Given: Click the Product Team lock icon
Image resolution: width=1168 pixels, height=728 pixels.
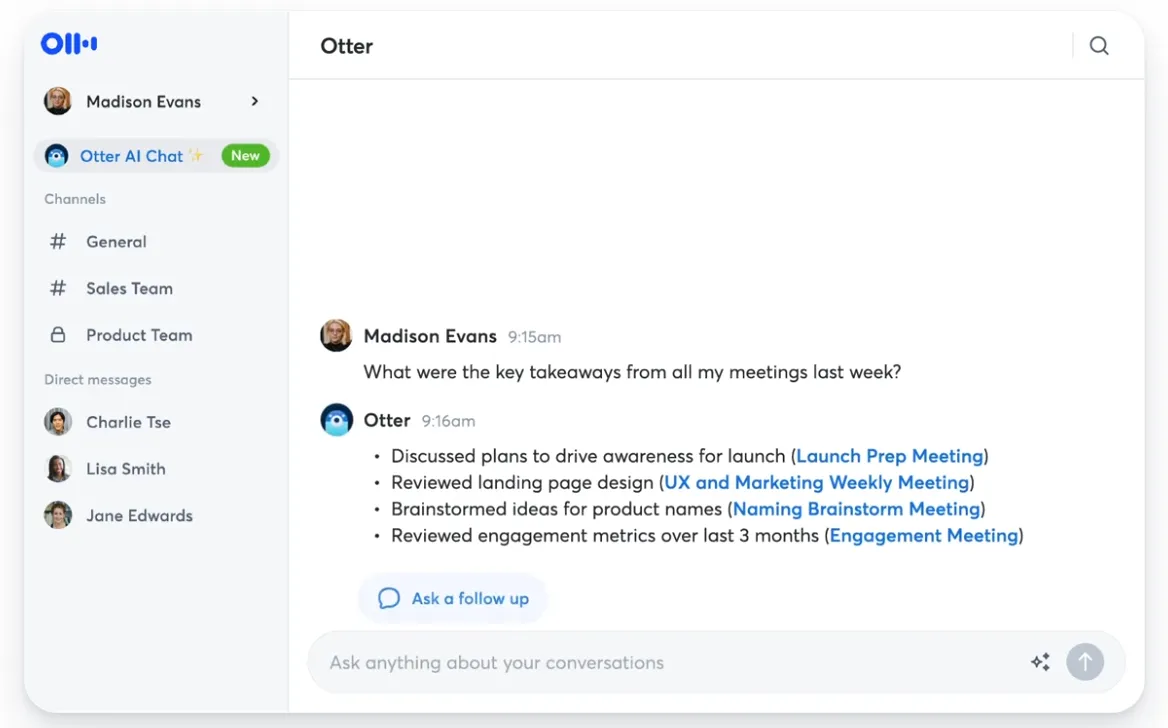Looking at the screenshot, I should [58, 335].
